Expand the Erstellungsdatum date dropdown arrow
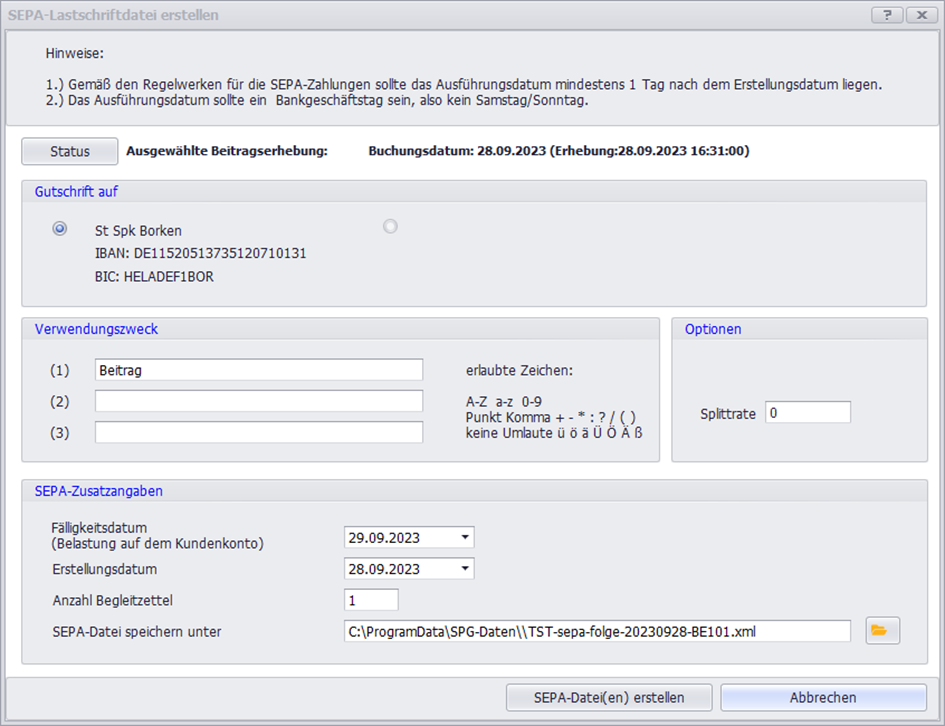The width and height of the screenshot is (945, 726). click(x=465, y=569)
